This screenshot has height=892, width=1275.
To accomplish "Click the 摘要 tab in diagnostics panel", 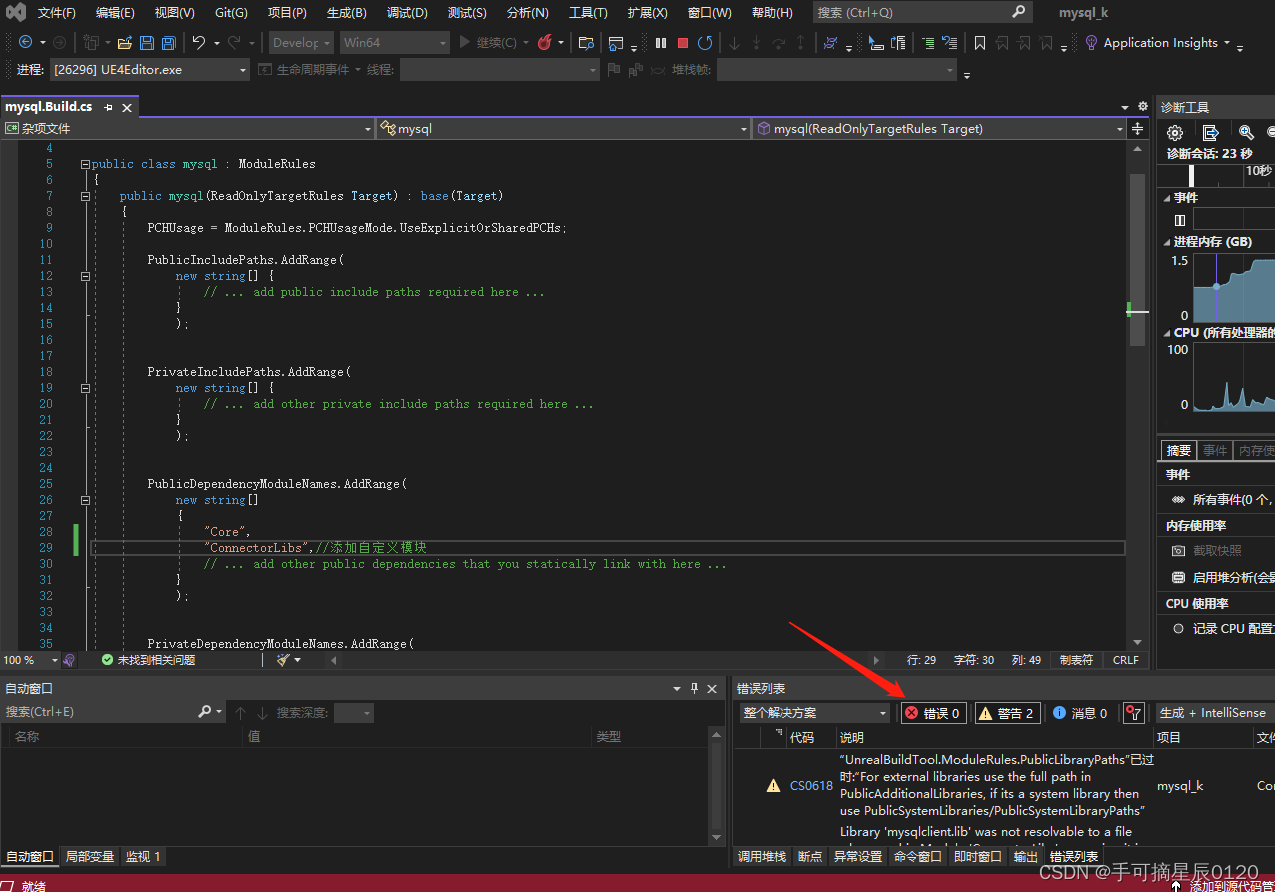I will 1177,449.
